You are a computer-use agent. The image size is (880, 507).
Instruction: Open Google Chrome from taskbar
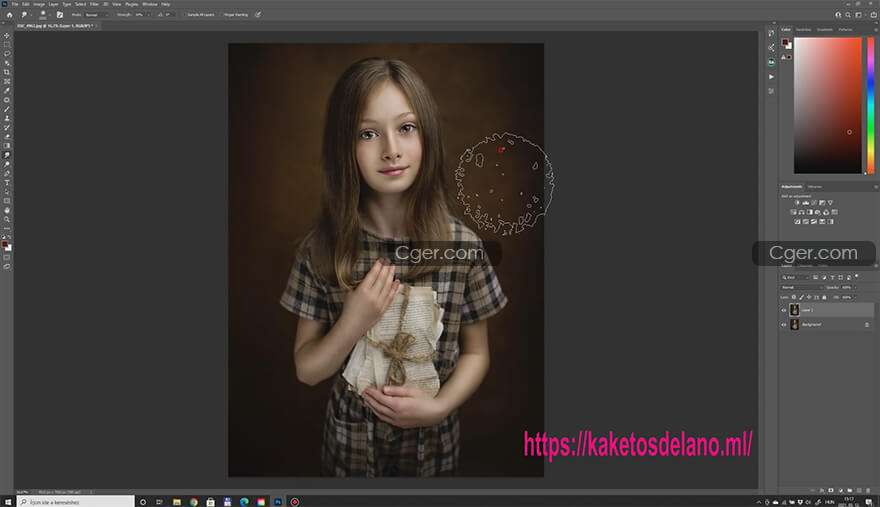(194, 502)
